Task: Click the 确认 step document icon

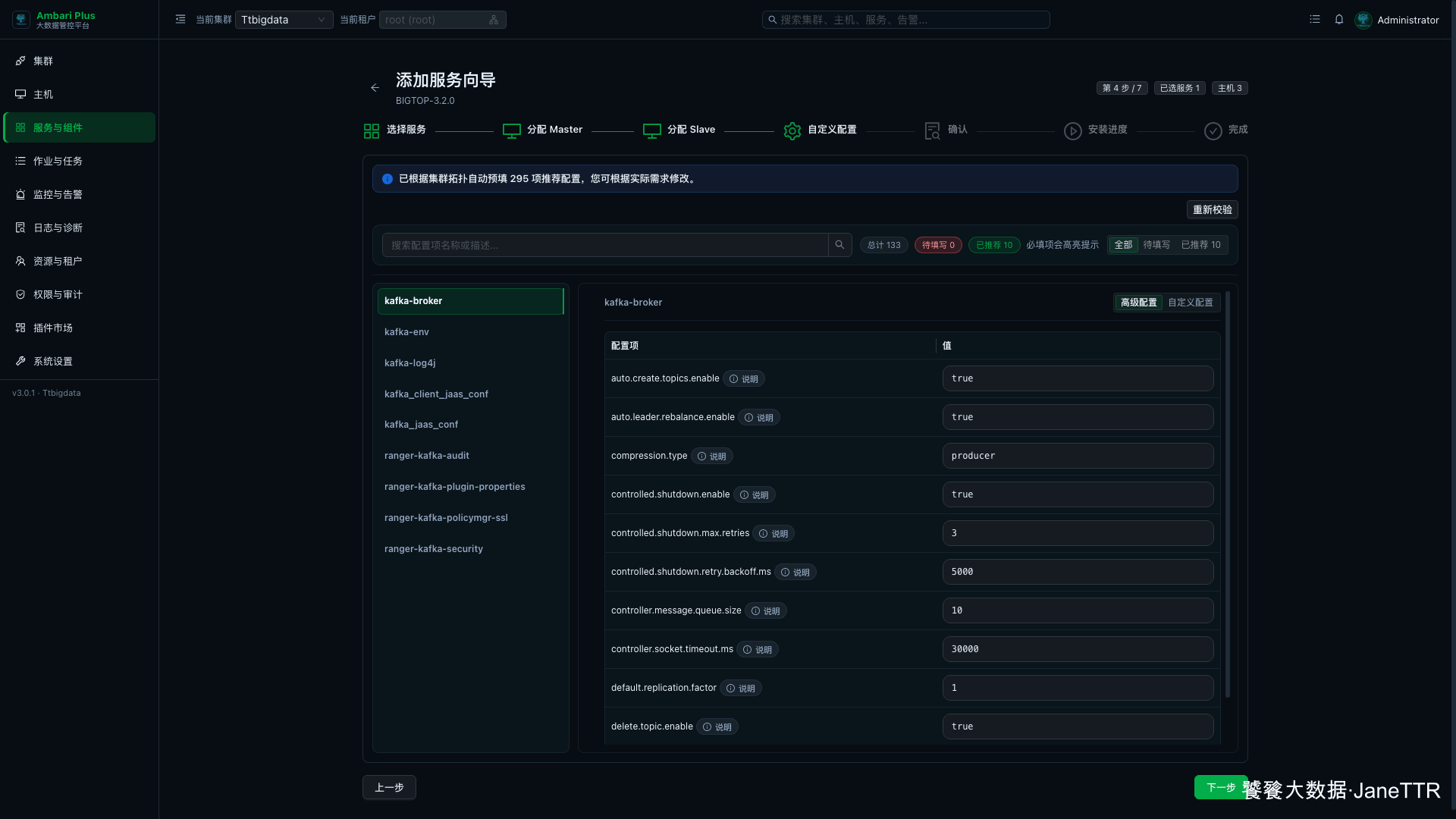Action: [x=933, y=131]
